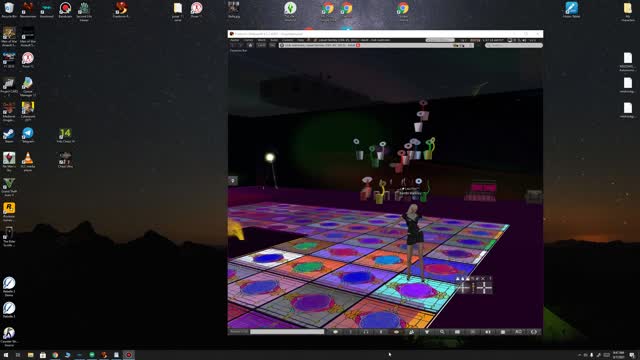Open the people icon in bottom toolbar

pyautogui.click(x=411, y=332)
